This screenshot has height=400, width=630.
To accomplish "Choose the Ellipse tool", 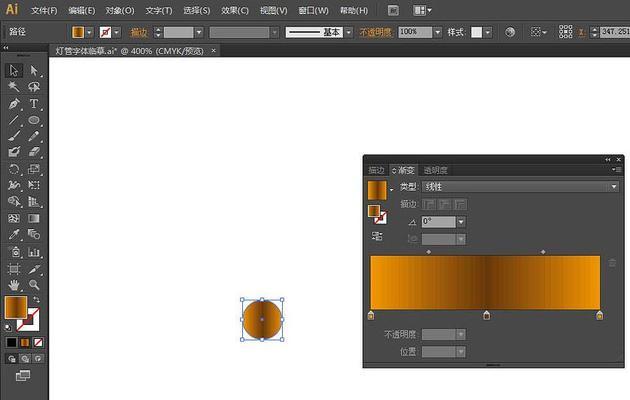I will (34, 120).
